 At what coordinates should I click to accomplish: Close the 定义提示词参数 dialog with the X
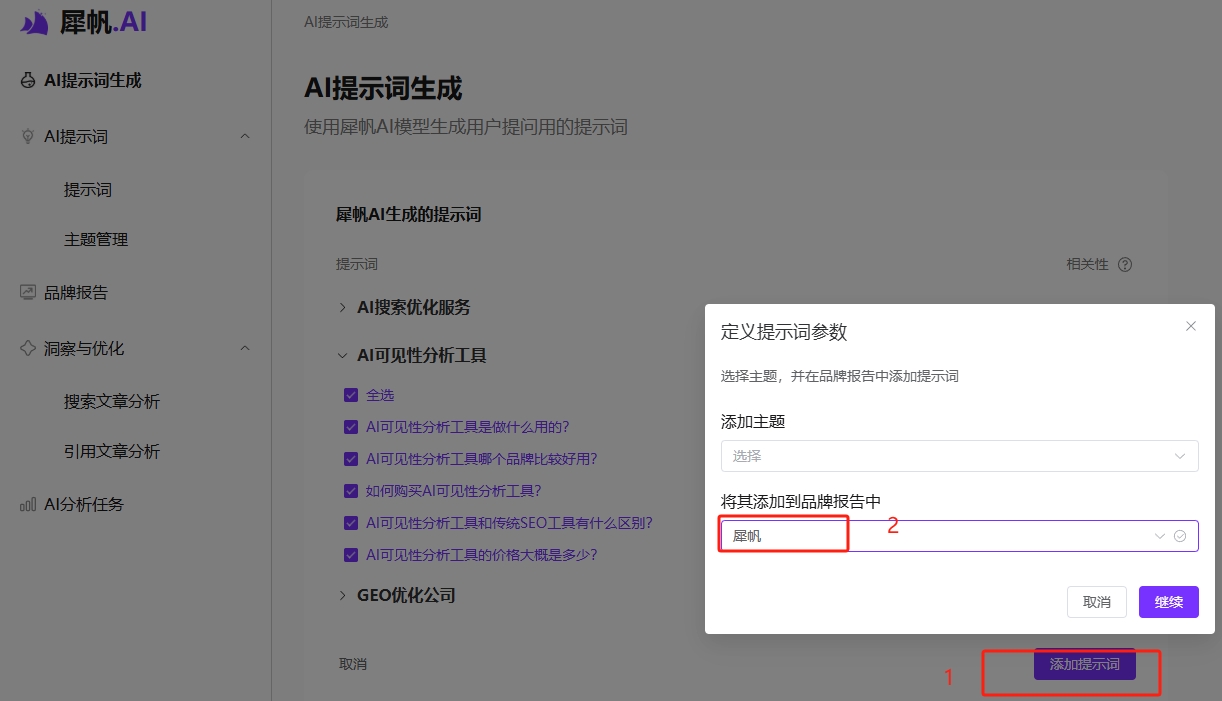tap(1191, 326)
